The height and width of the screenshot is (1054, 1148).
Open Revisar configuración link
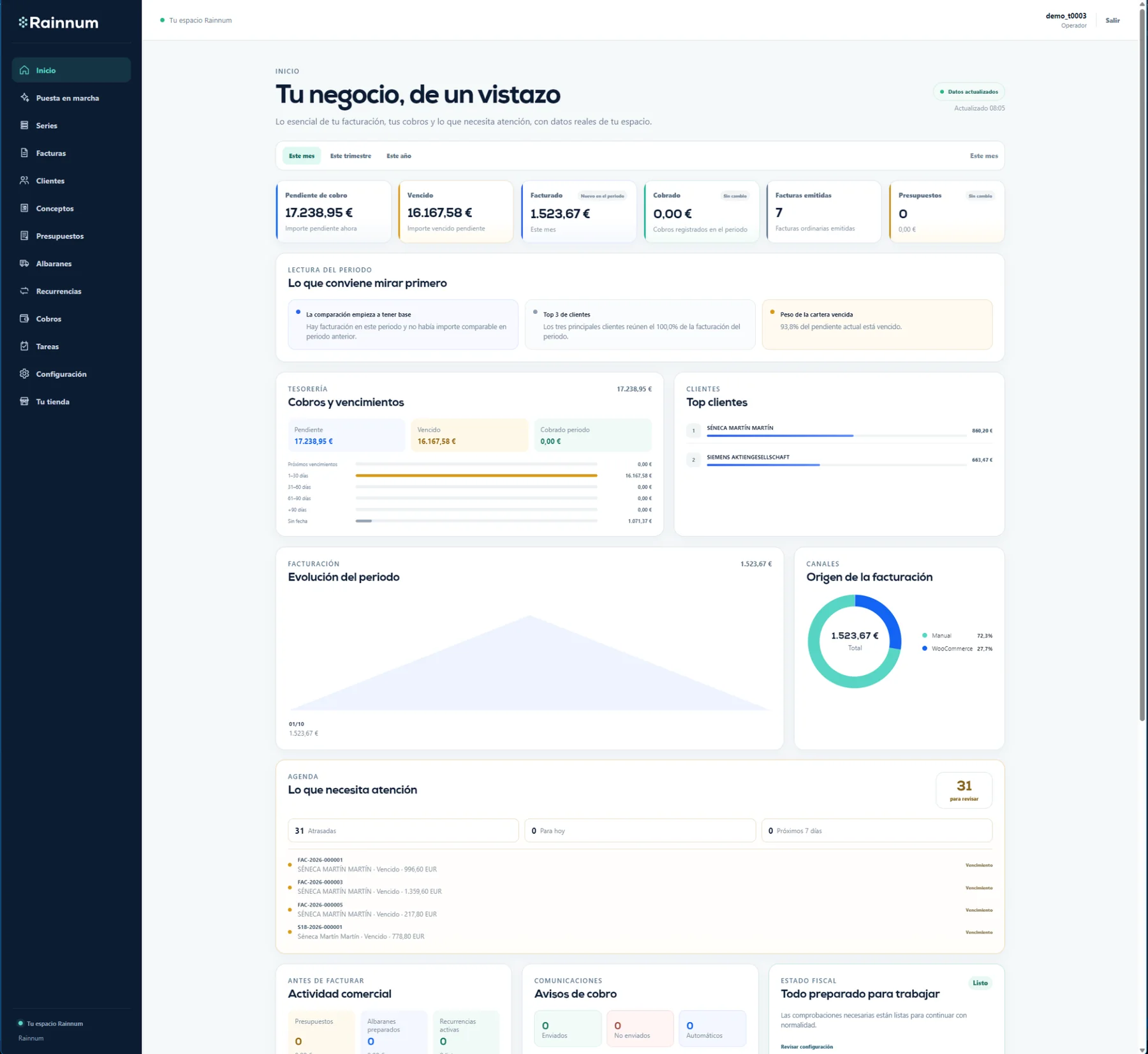tap(806, 1046)
